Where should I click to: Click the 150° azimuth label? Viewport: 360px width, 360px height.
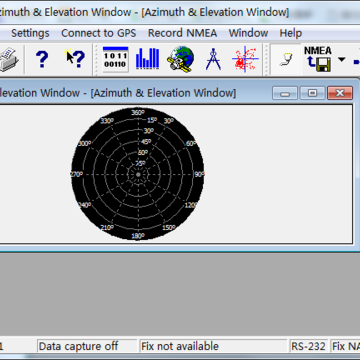tap(169, 227)
